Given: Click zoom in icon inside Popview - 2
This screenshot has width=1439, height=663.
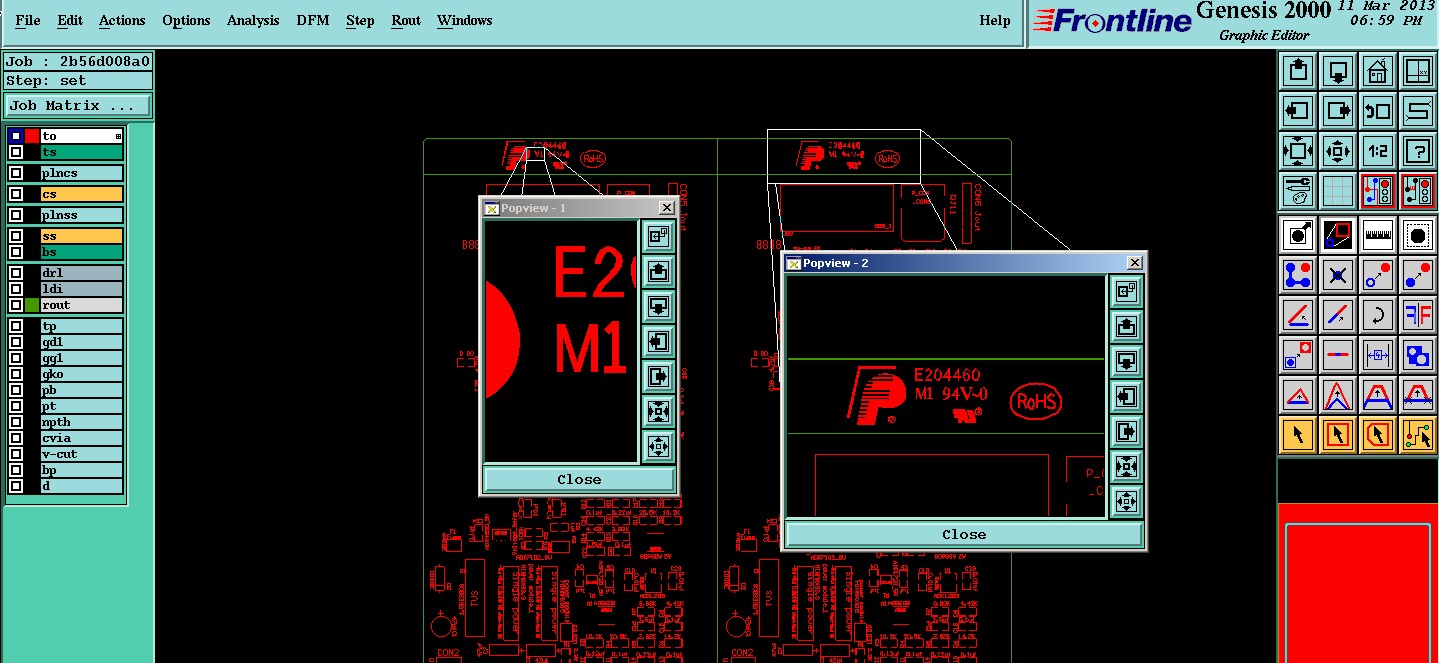Looking at the screenshot, I should pyautogui.click(x=1127, y=466).
